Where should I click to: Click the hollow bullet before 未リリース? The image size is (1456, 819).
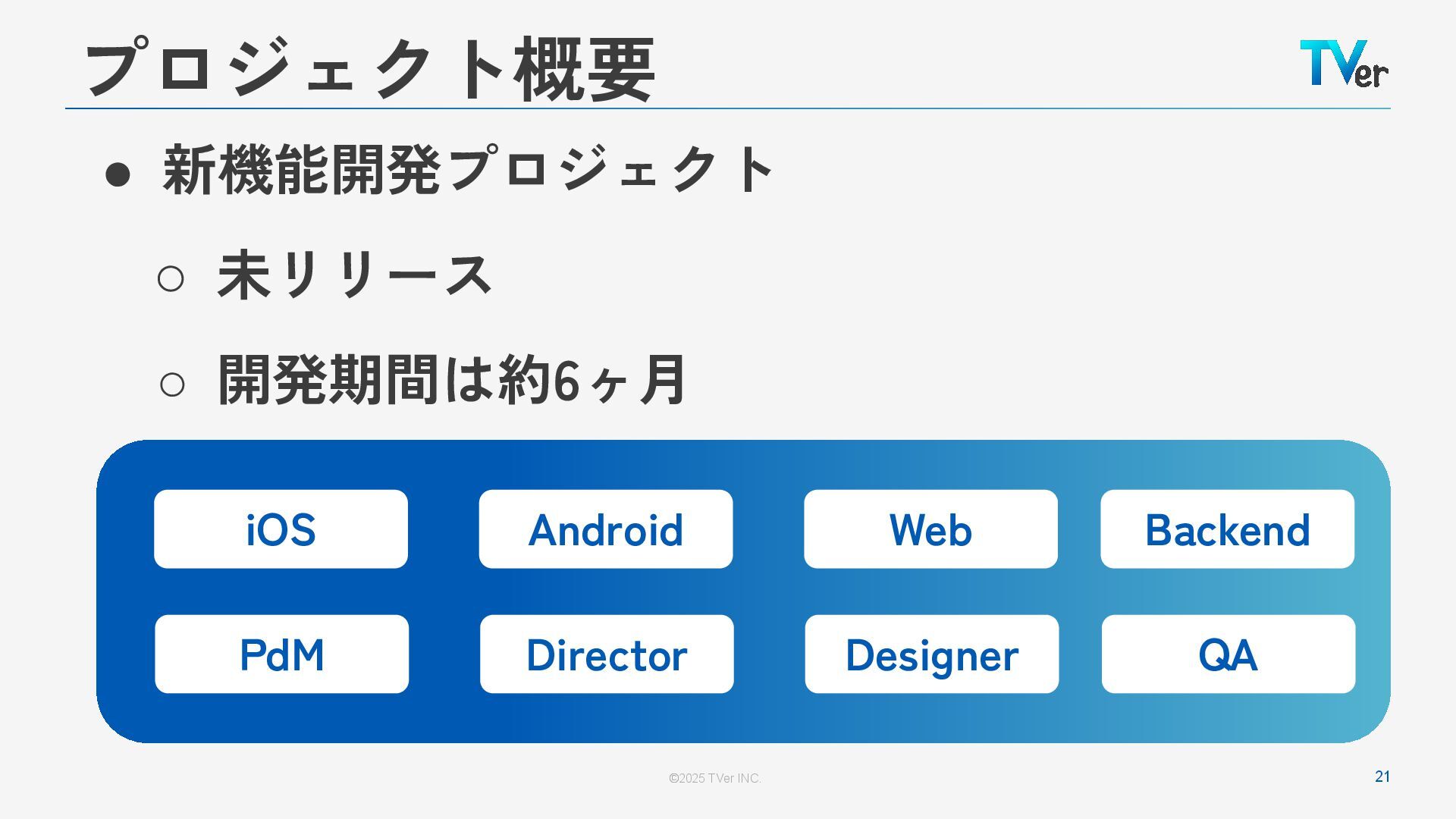coord(171,278)
